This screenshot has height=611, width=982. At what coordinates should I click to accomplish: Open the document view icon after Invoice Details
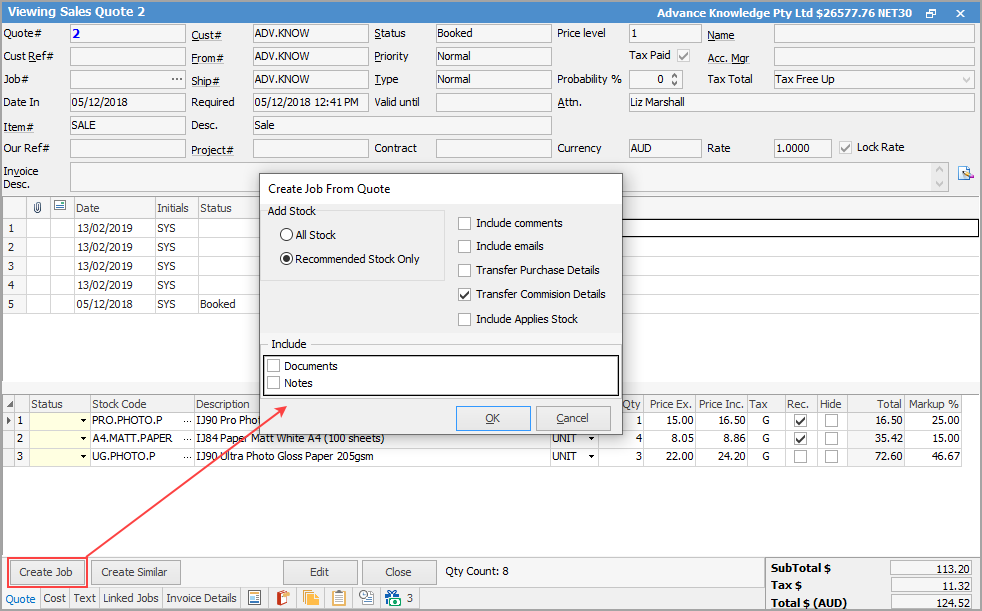point(255,598)
